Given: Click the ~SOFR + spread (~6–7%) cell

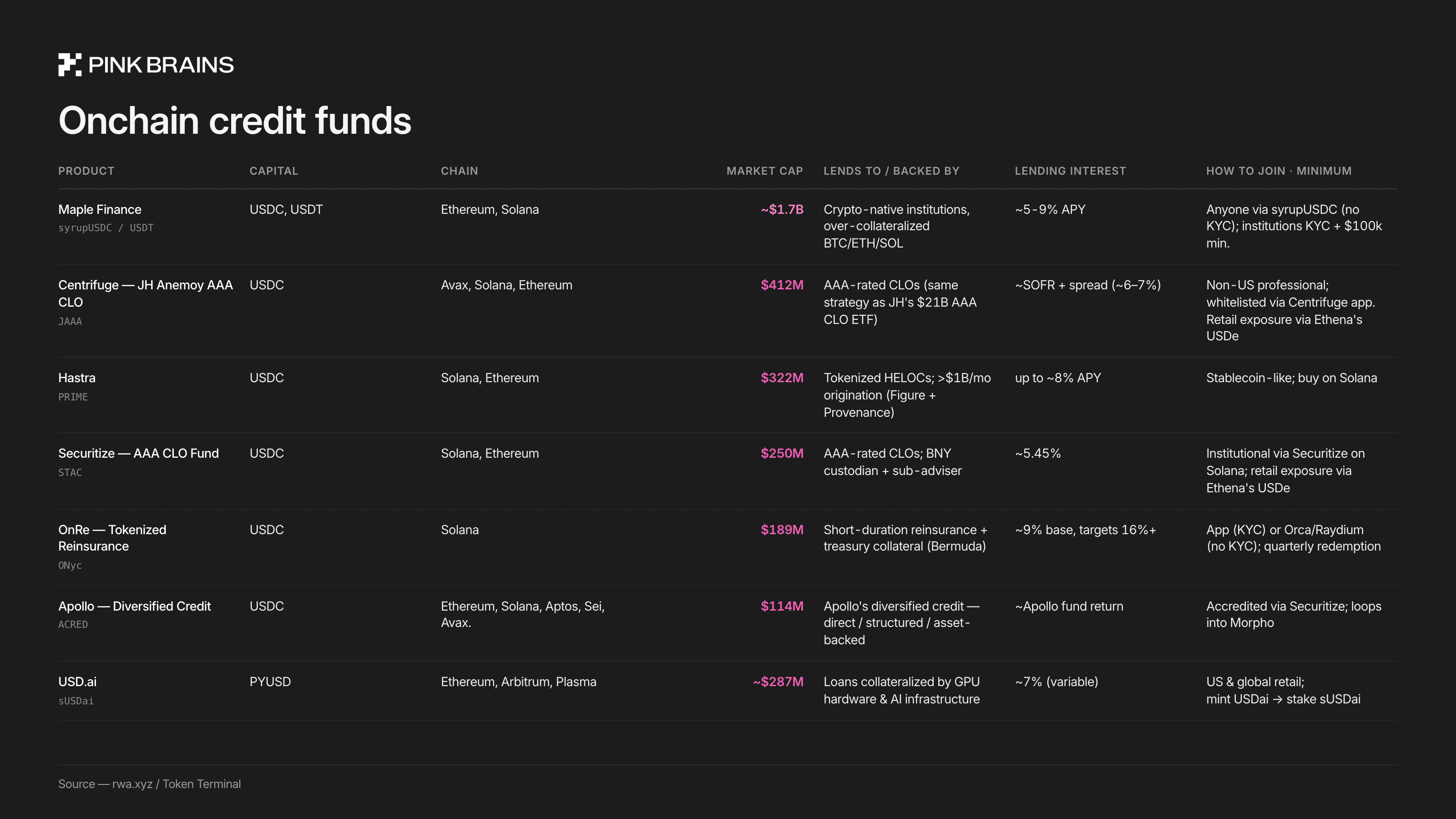Looking at the screenshot, I should [x=1087, y=285].
